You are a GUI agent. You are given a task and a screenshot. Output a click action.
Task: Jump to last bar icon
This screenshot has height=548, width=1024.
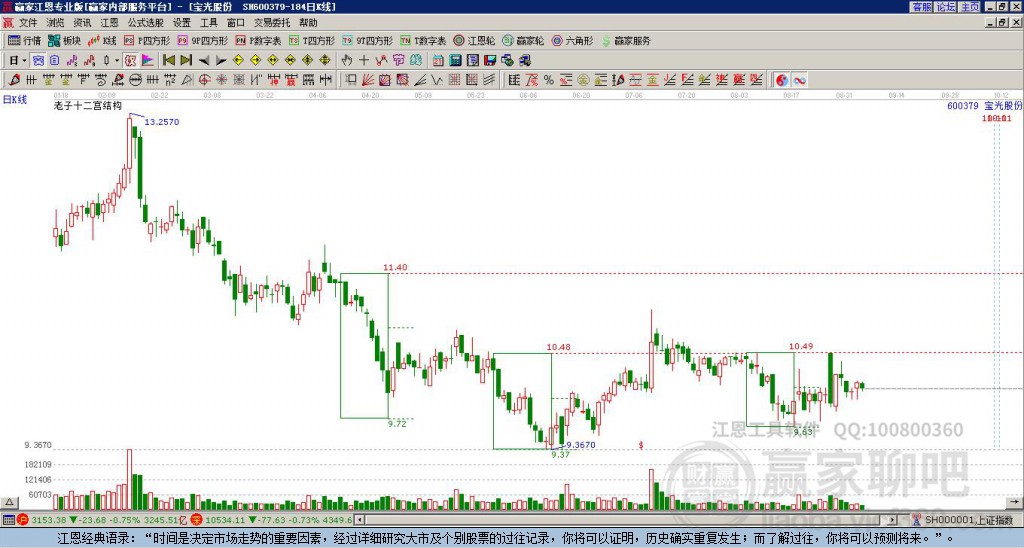click(186, 61)
